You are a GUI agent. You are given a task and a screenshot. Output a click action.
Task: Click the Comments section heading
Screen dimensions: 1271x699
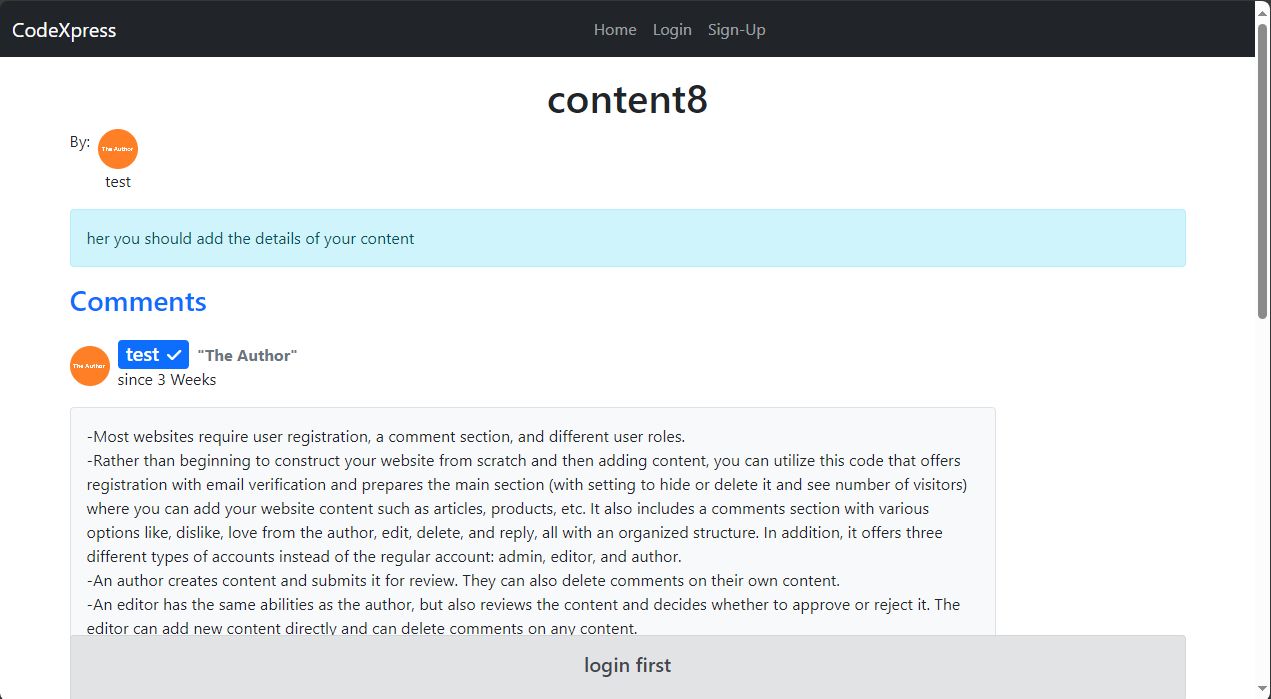pyautogui.click(x=138, y=302)
